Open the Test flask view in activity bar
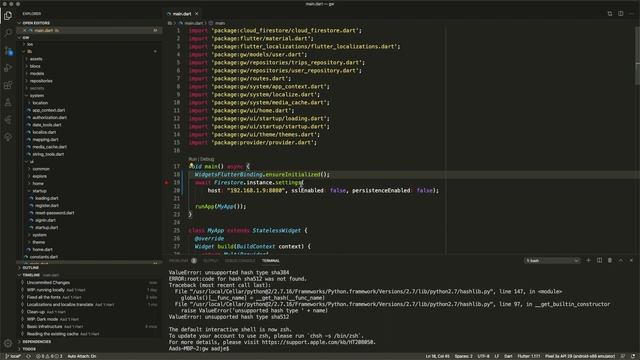 (8, 102)
